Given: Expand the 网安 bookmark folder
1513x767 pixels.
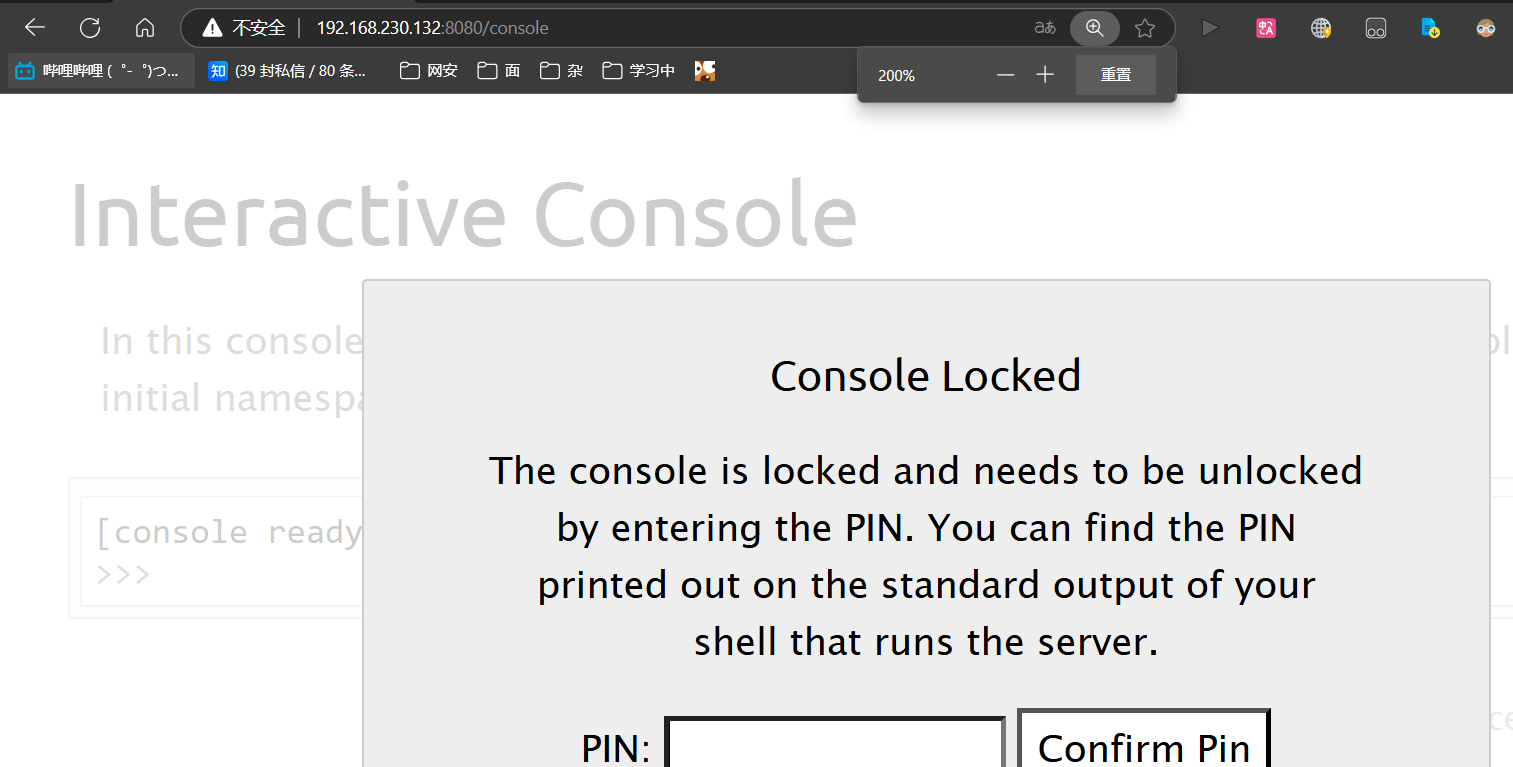Looking at the screenshot, I should point(428,71).
